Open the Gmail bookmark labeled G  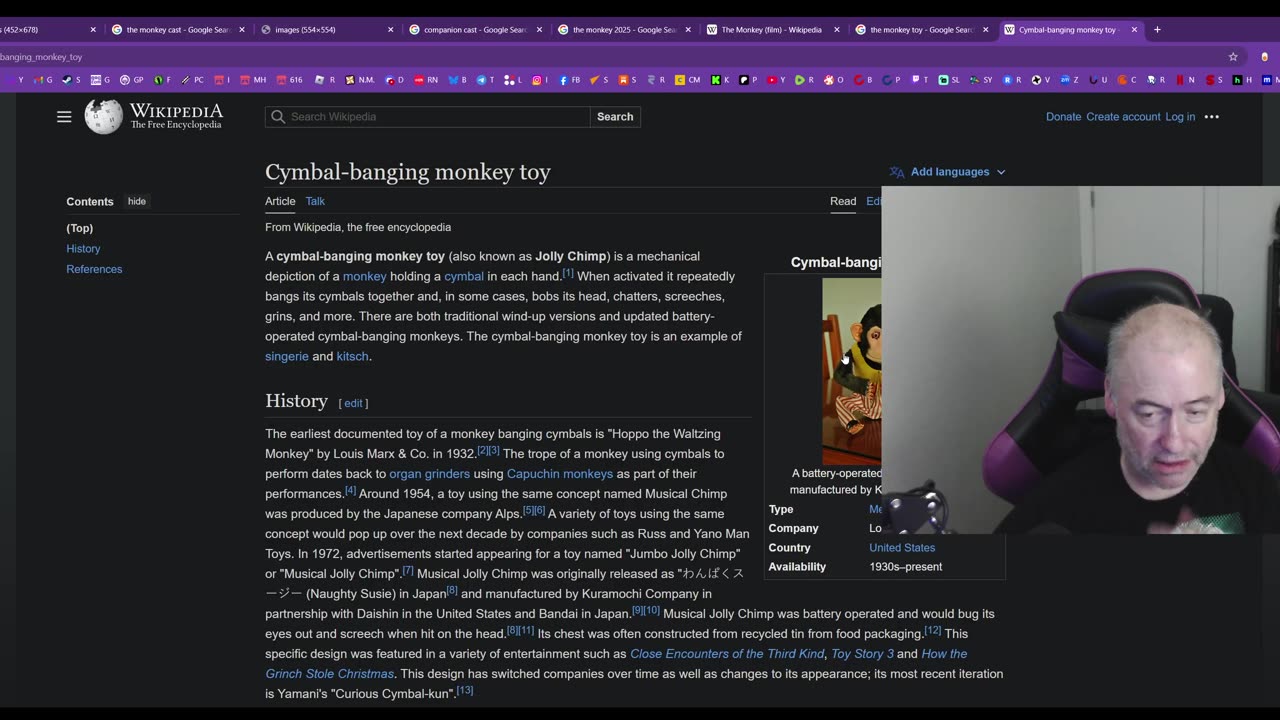point(42,80)
